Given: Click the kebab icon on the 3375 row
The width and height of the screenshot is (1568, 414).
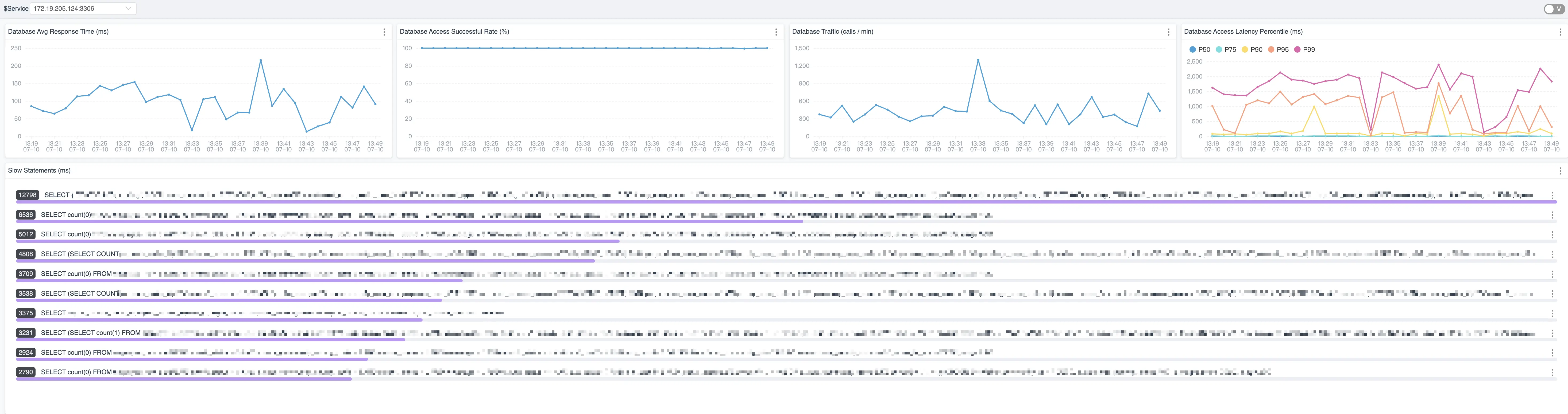Looking at the screenshot, I should coord(1552,314).
